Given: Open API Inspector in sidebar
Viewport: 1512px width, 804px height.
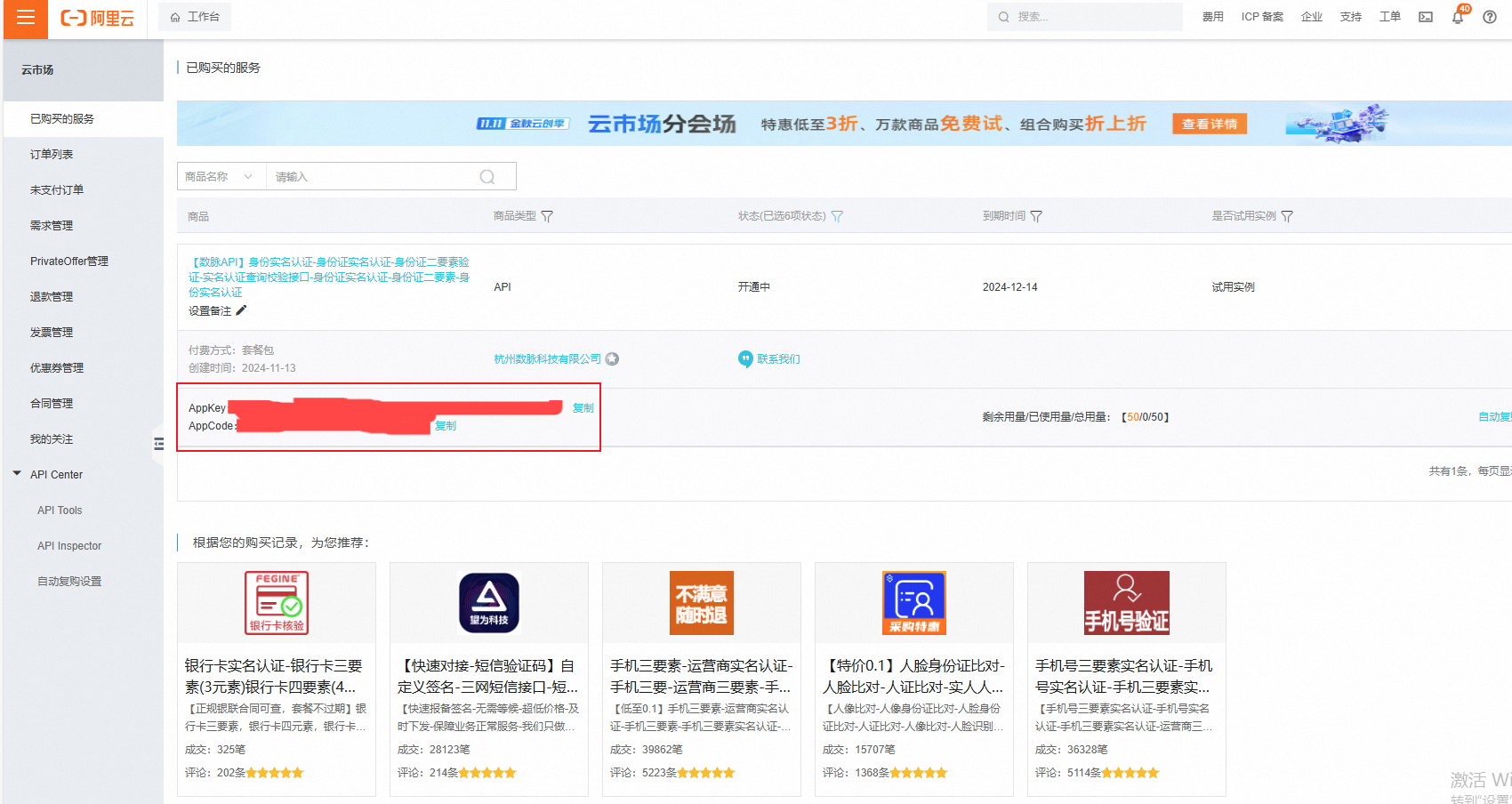Looking at the screenshot, I should point(69,546).
